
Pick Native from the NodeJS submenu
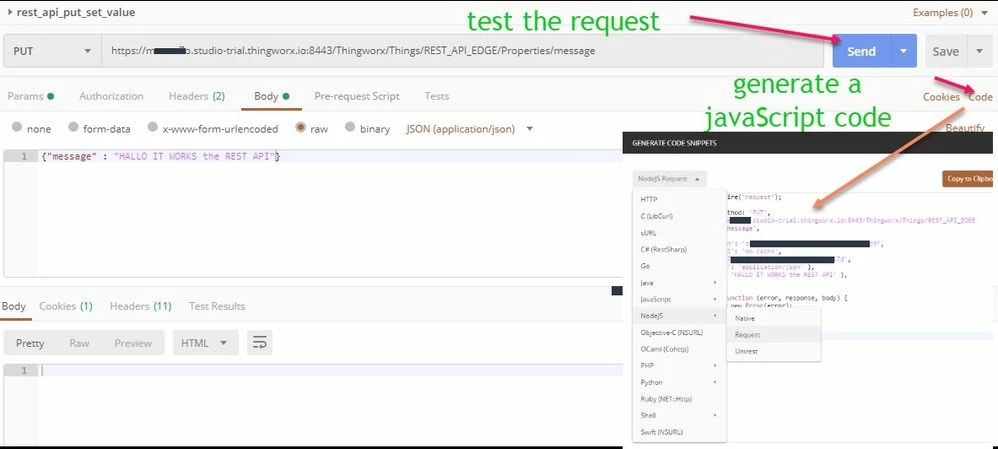(x=773, y=318)
